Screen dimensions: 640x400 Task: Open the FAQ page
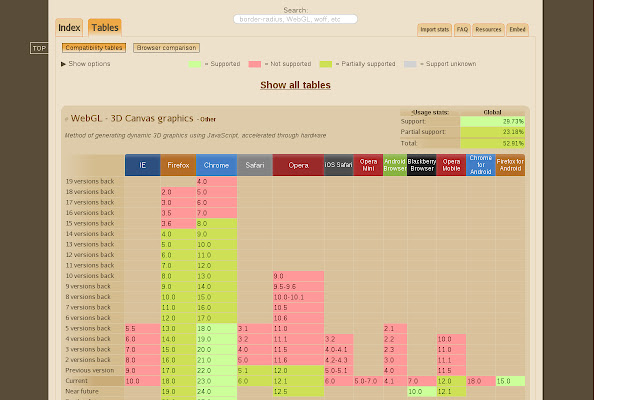462,30
